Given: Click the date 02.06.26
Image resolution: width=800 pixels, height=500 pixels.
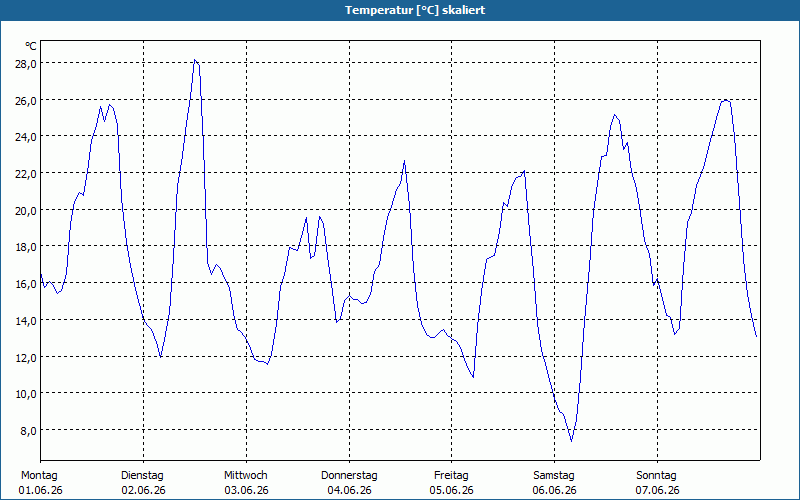Looking at the screenshot, I should click(x=143, y=490).
